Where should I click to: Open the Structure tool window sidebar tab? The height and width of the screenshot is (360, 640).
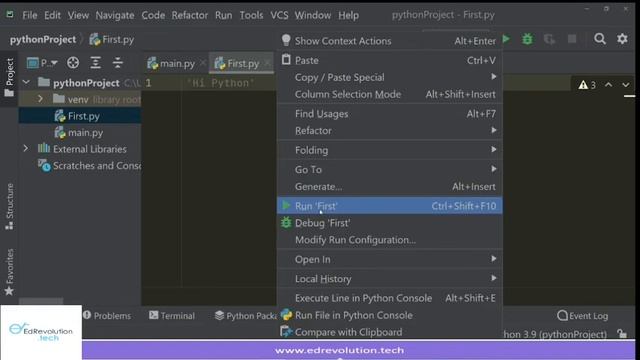point(9,207)
